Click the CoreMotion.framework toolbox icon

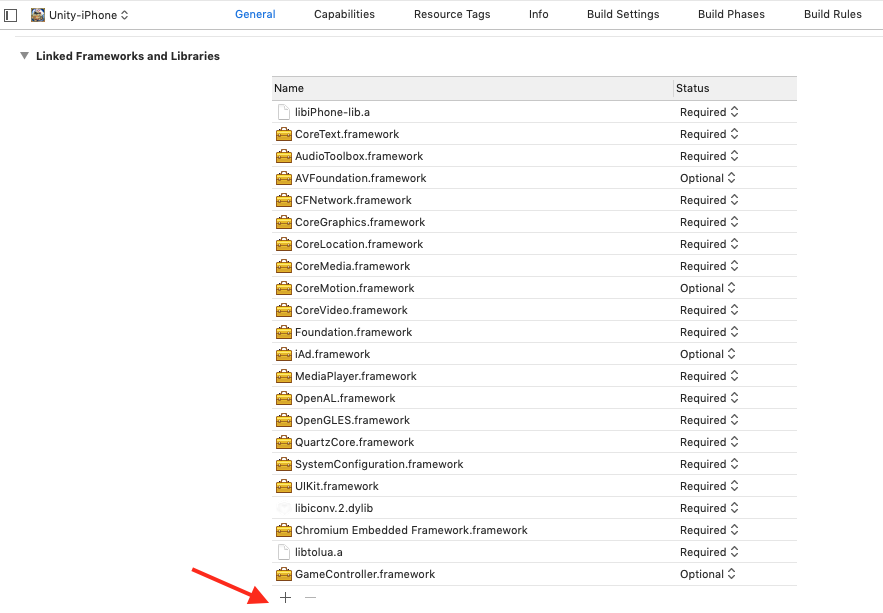284,288
